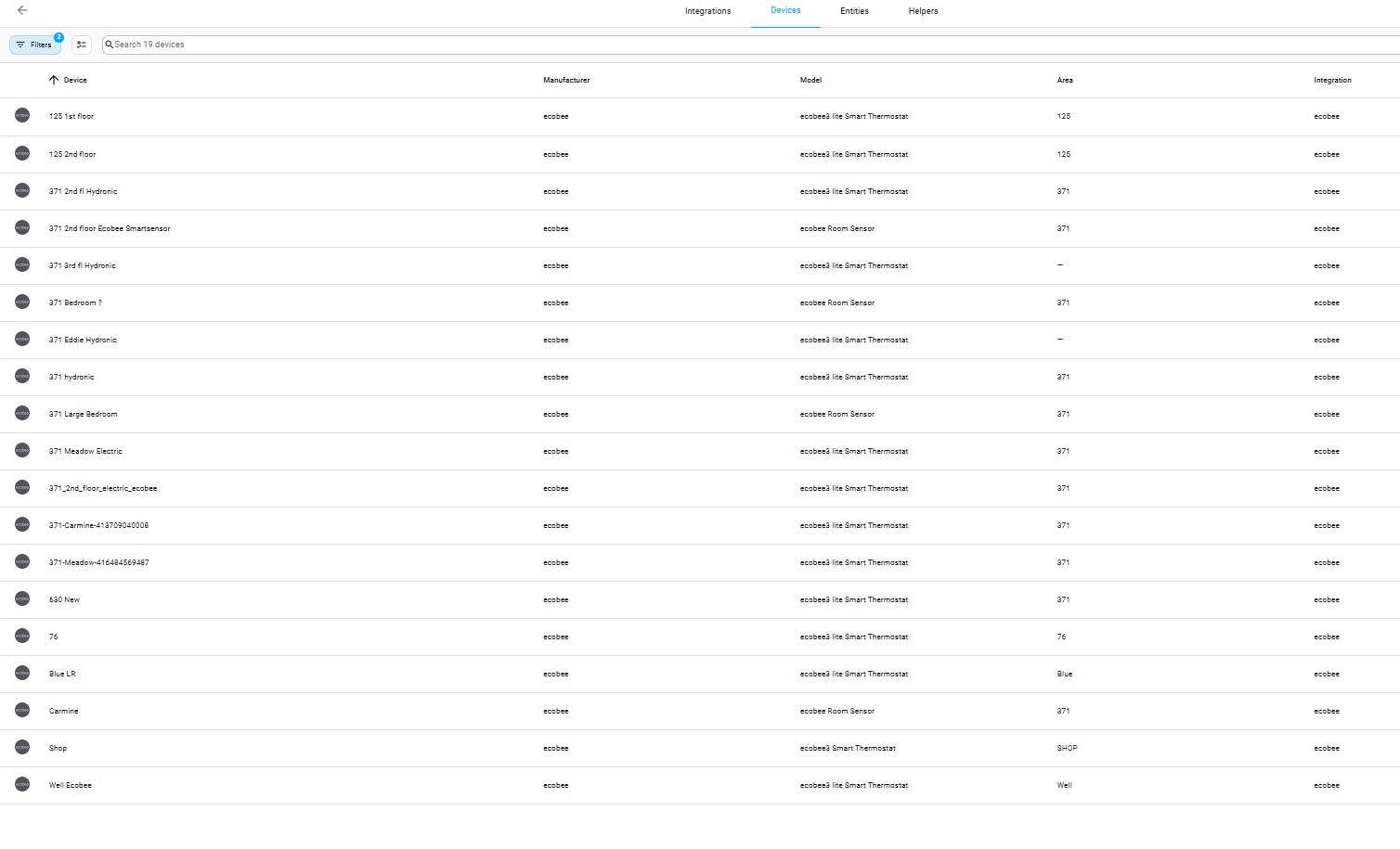The height and width of the screenshot is (849, 1400).
Task: Click ecobee icon for 371 2nd fl Hydronic
Action: click(22, 190)
